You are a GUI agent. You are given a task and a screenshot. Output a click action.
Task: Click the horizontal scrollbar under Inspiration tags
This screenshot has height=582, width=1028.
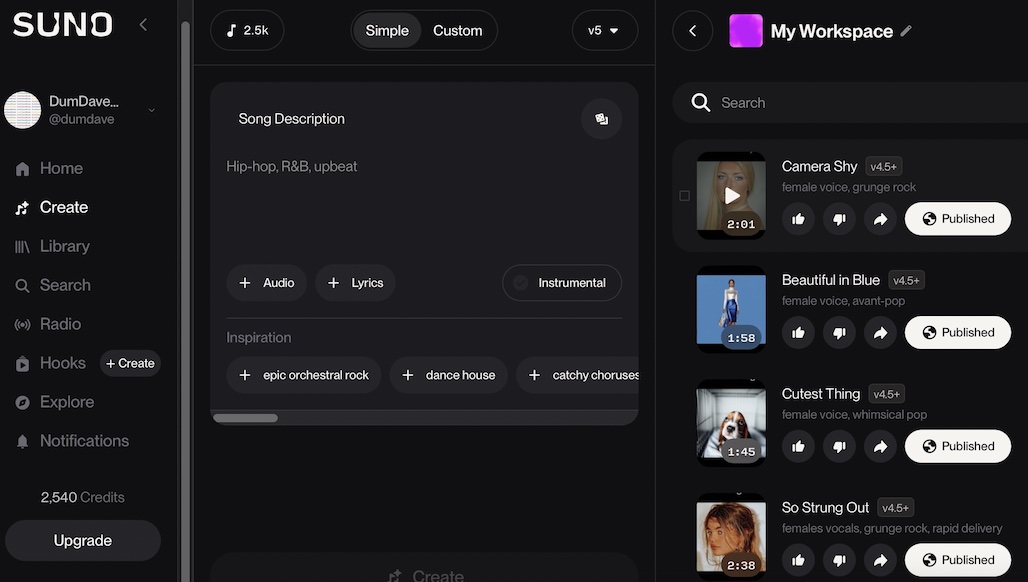click(x=246, y=418)
